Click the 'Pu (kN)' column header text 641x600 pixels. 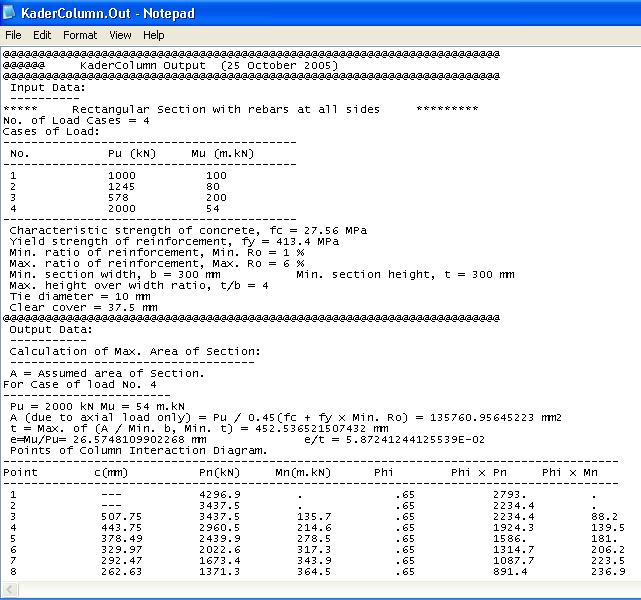(128, 154)
